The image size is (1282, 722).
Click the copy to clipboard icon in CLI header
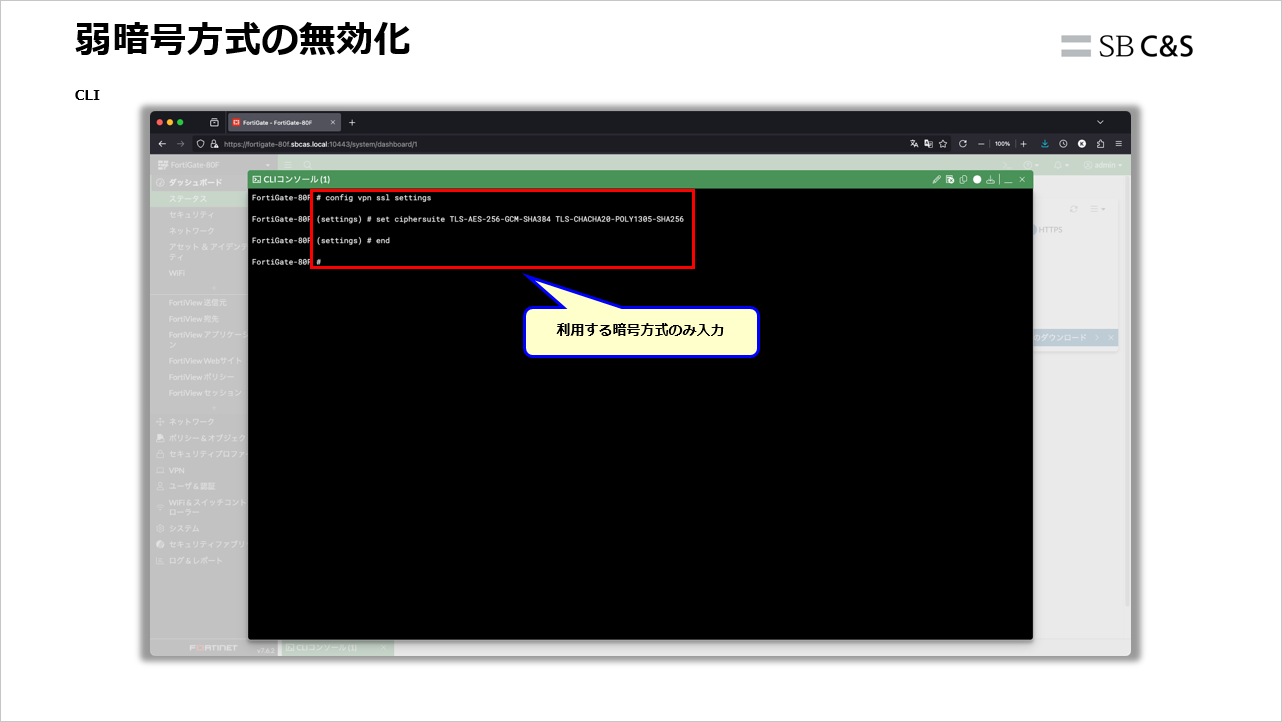click(x=963, y=180)
